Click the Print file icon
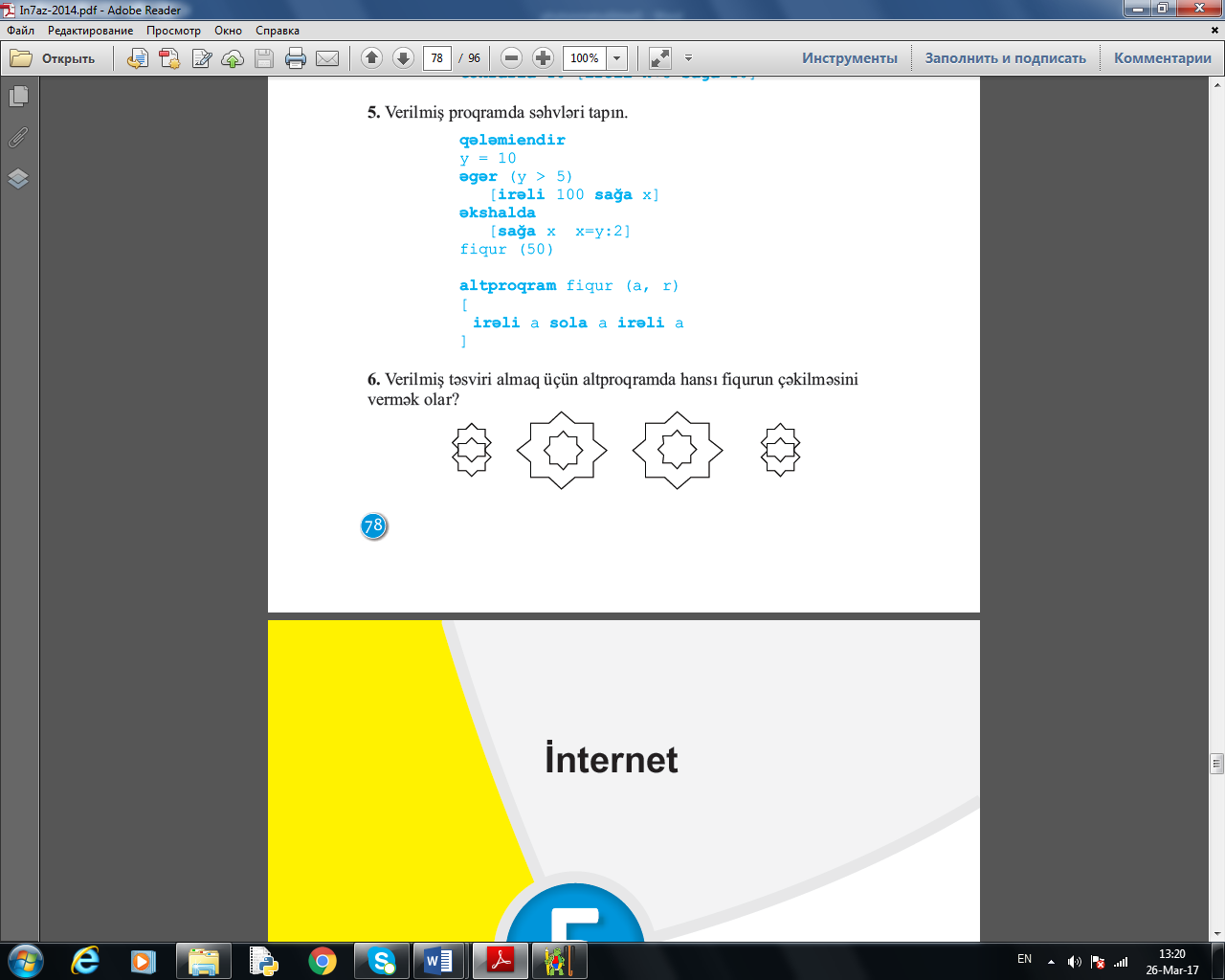 point(296,58)
